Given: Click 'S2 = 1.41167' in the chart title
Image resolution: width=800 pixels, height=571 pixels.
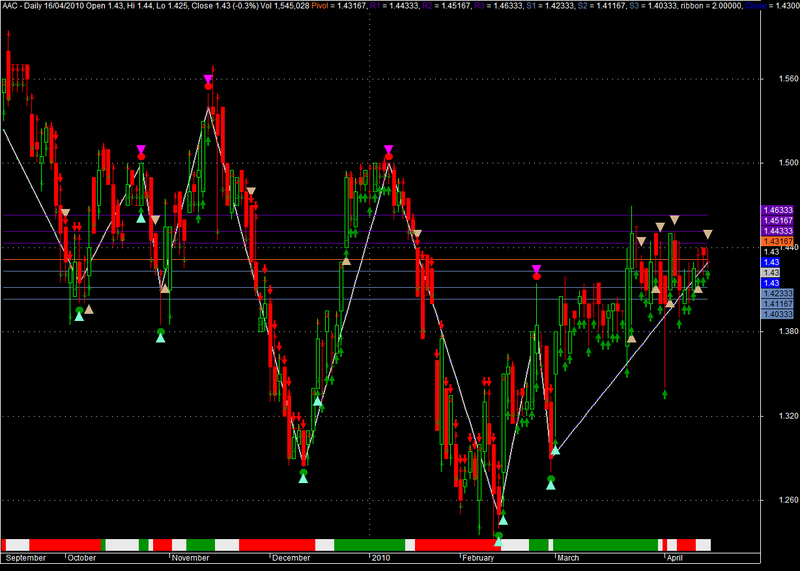Looking at the screenshot, I should point(602,6).
